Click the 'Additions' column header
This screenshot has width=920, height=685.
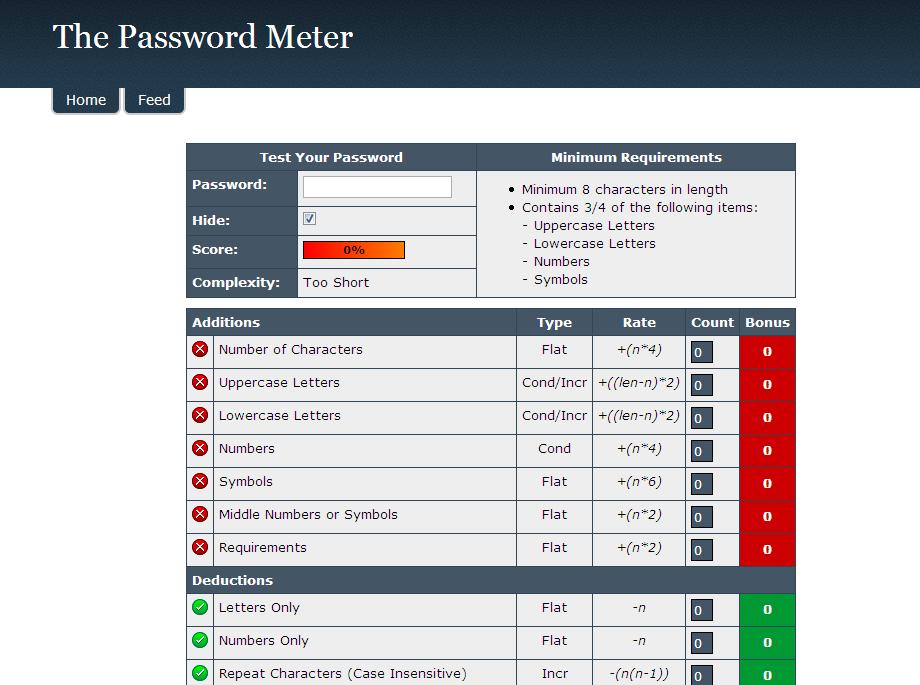[226, 322]
